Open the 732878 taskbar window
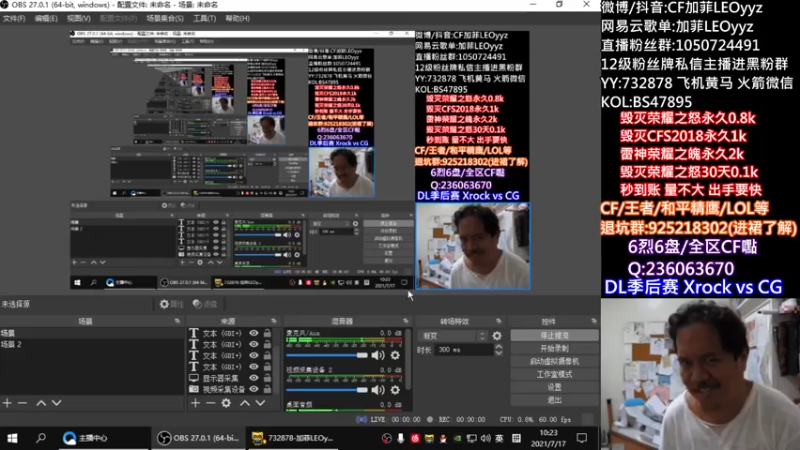Viewport: 800px width, 450px height. pyautogui.click(x=293, y=438)
